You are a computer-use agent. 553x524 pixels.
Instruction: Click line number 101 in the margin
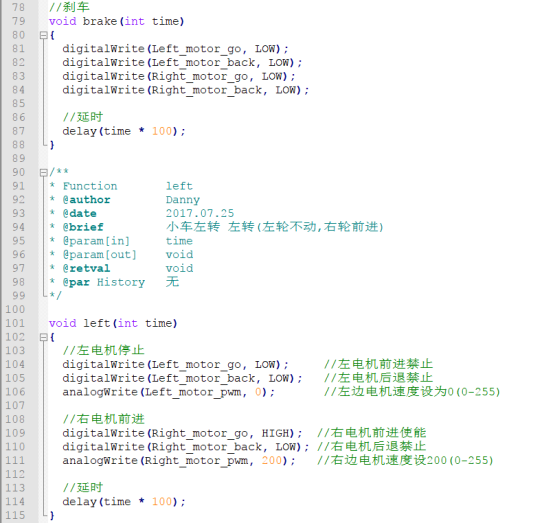pos(15,323)
